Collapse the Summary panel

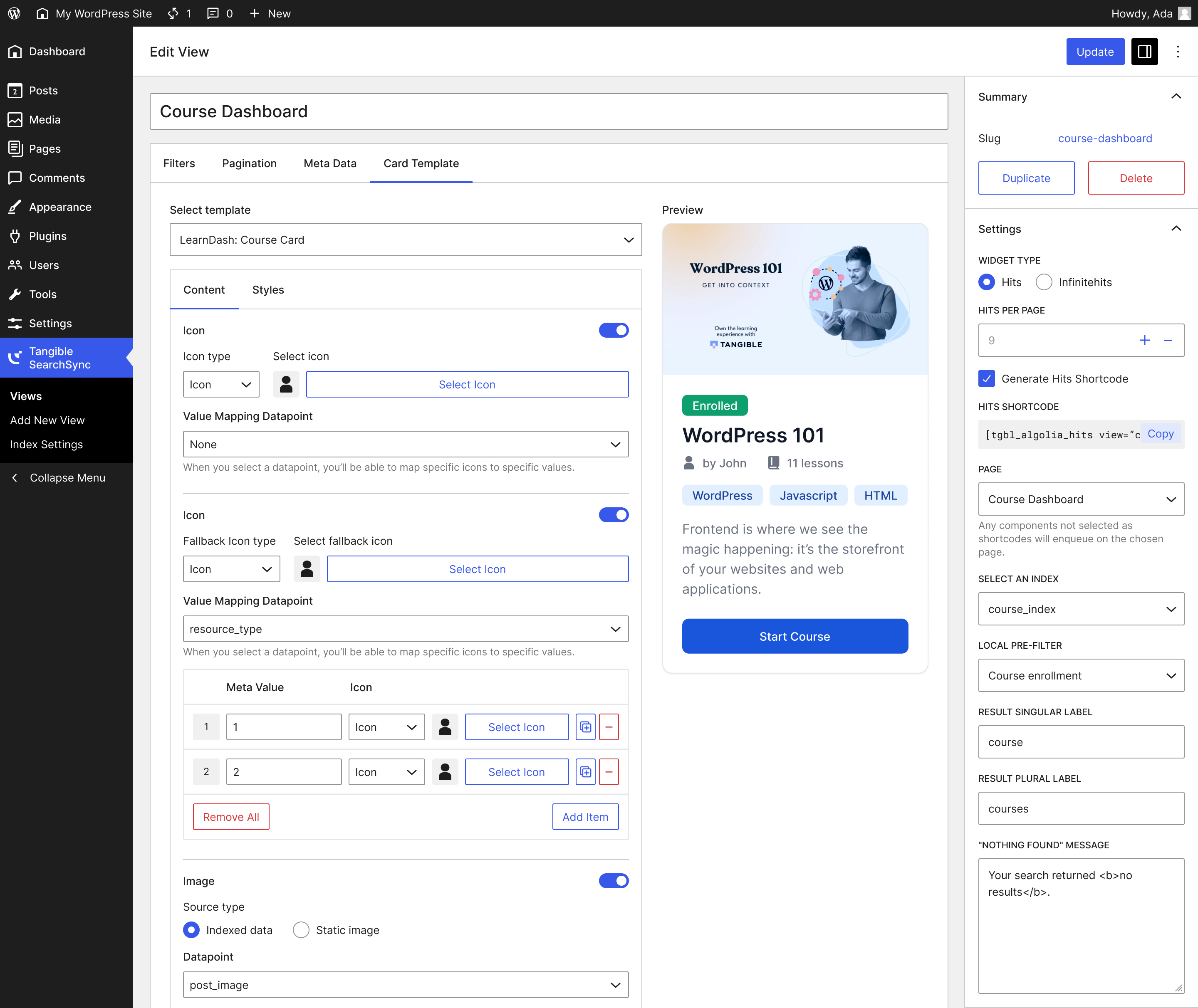tap(1176, 96)
